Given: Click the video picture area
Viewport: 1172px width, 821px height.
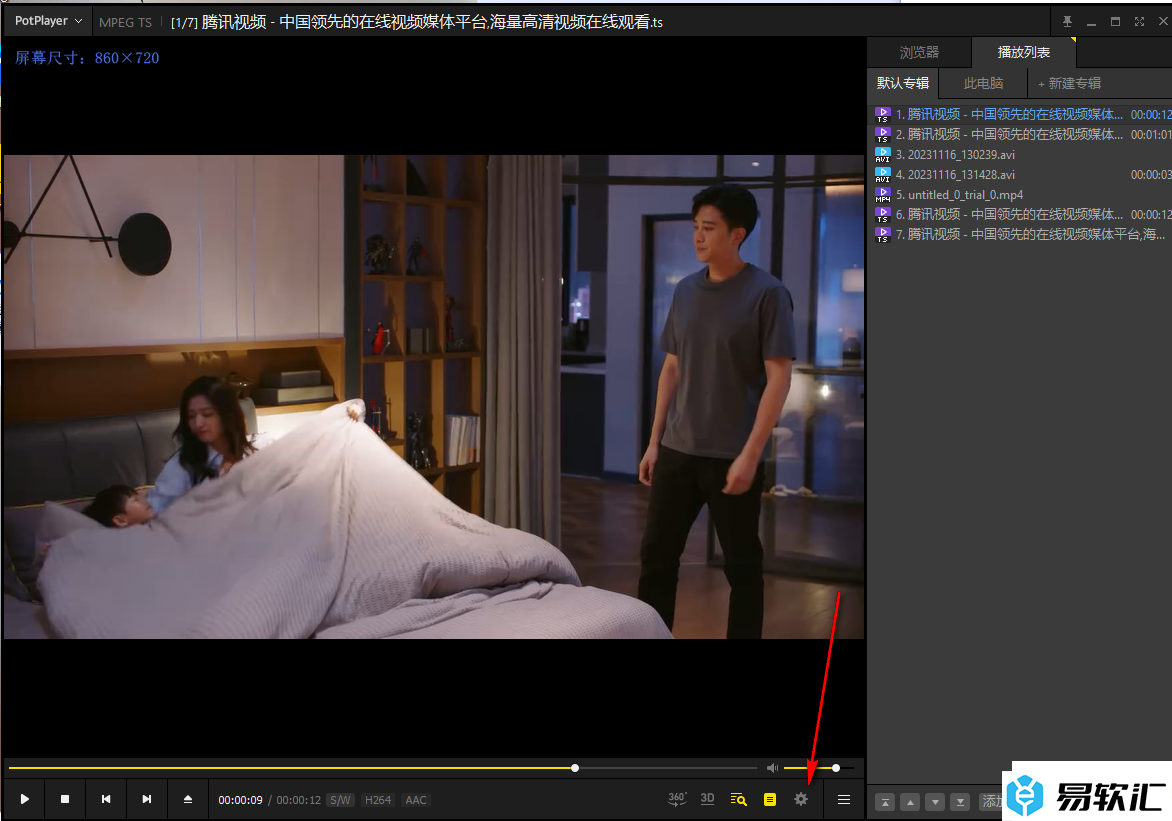Looking at the screenshot, I should click(x=434, y=397).
